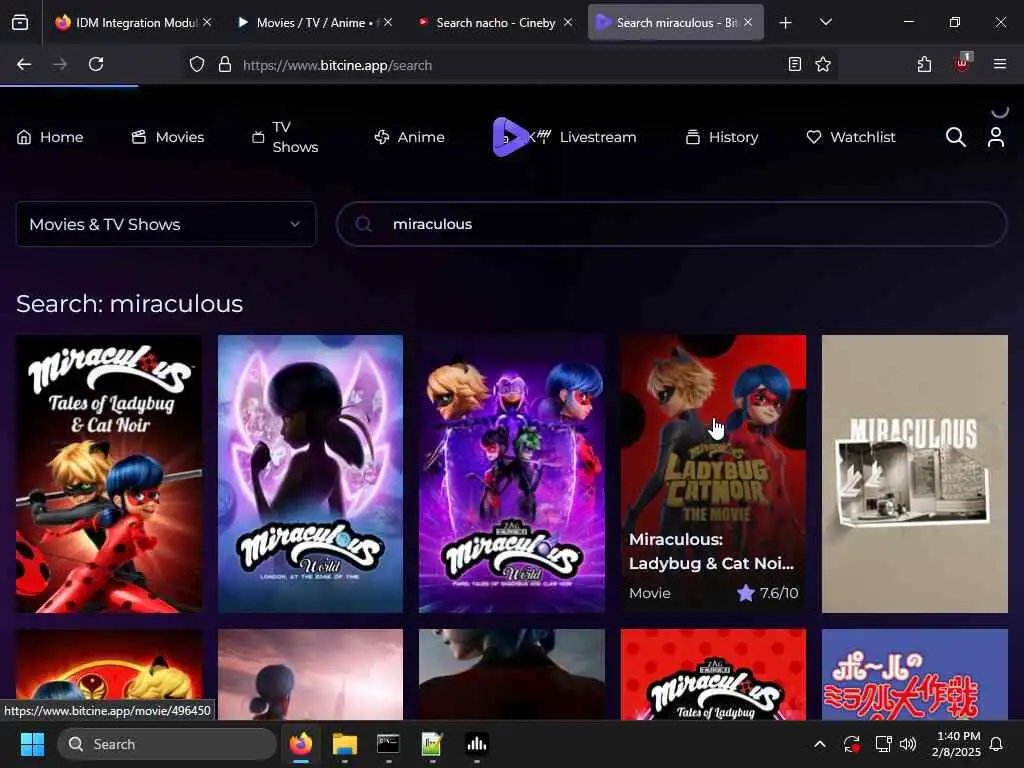Open the clock showing 1:40 PM
Viewport: 1024px width, 768px height.
tap(957, 744)
